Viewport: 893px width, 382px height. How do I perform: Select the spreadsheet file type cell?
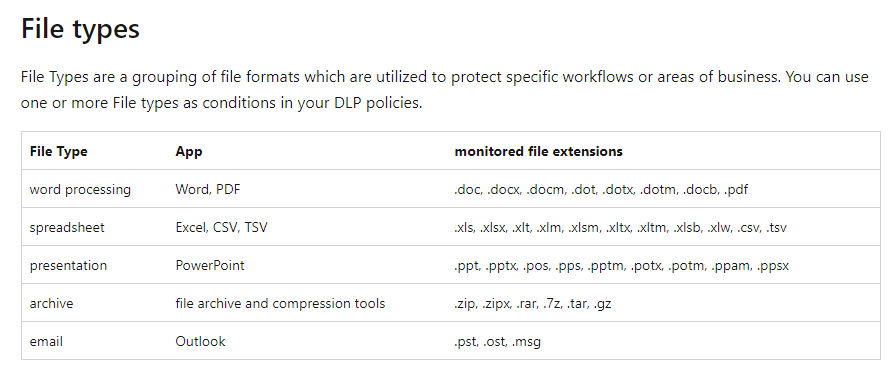67,228
